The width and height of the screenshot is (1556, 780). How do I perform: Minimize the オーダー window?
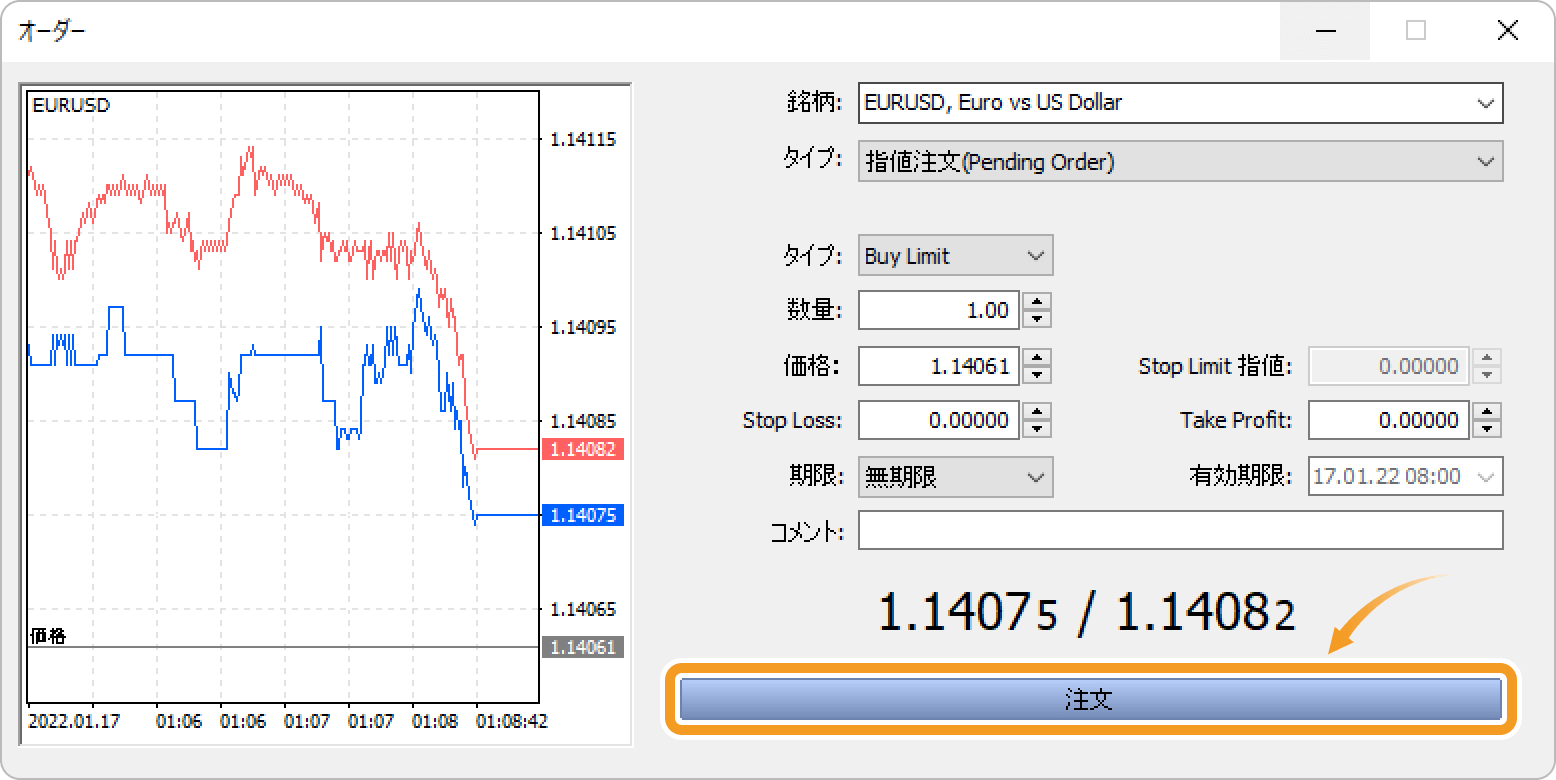coord(1325,31)
